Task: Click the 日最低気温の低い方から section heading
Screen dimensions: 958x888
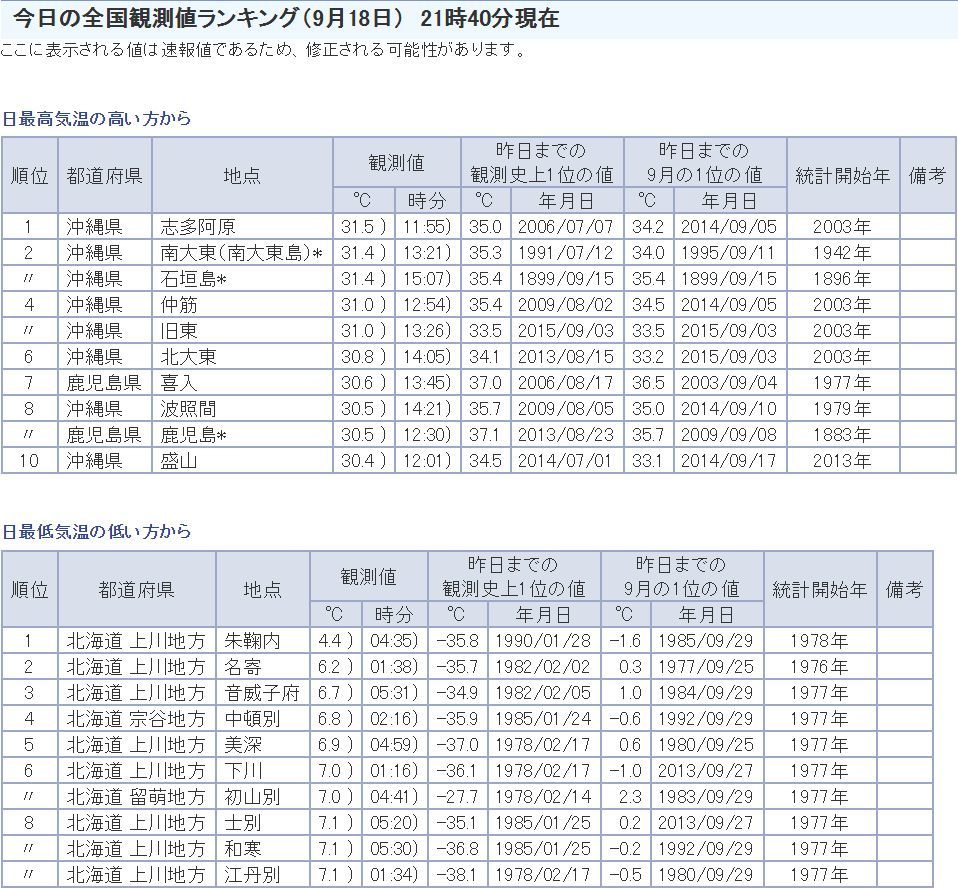Action: [x=96, y=532]
